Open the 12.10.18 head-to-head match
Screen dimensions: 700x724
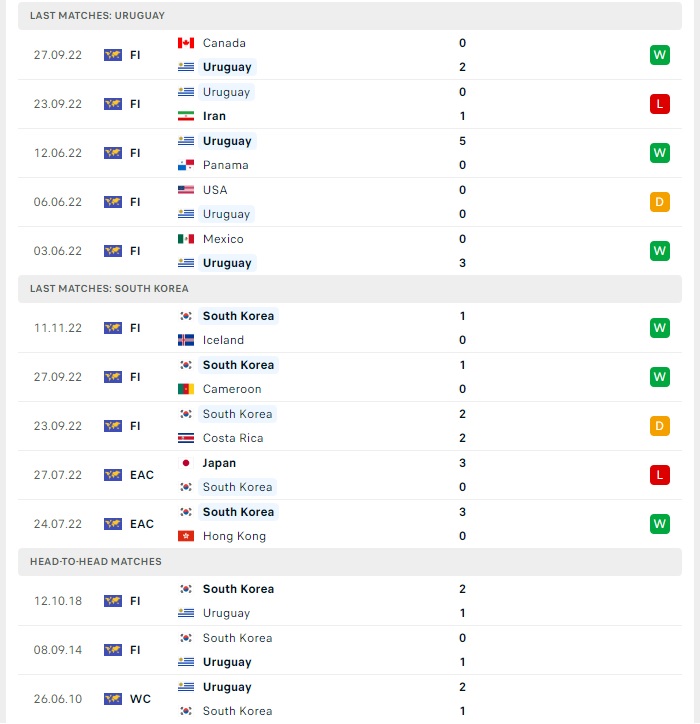point(350,601)
